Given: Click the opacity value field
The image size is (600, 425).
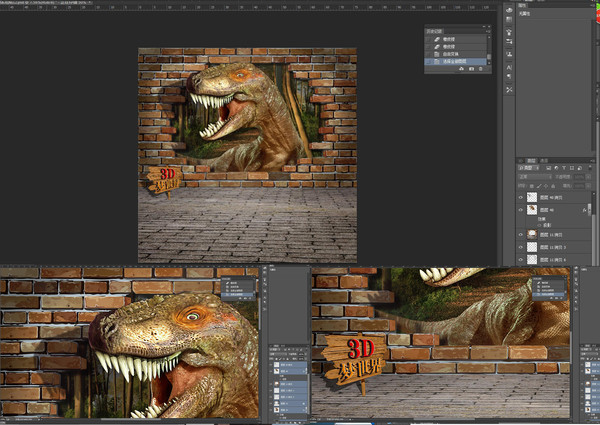Looking at the screenshot, I should coord(579,177).
